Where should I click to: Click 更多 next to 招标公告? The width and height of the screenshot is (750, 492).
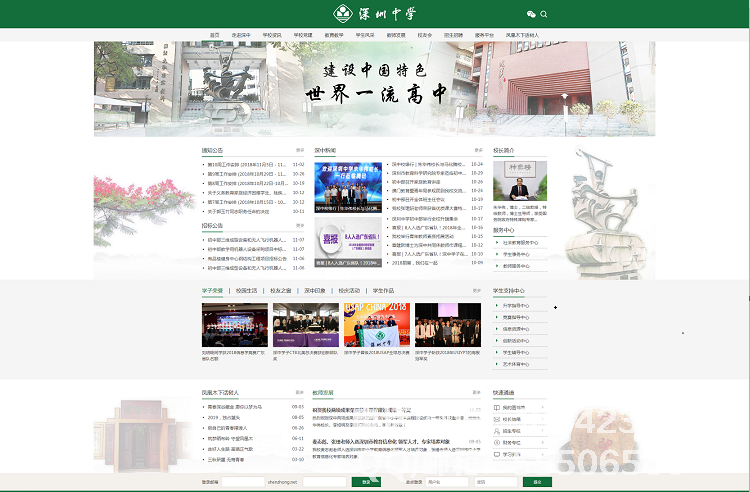point(300,225)
